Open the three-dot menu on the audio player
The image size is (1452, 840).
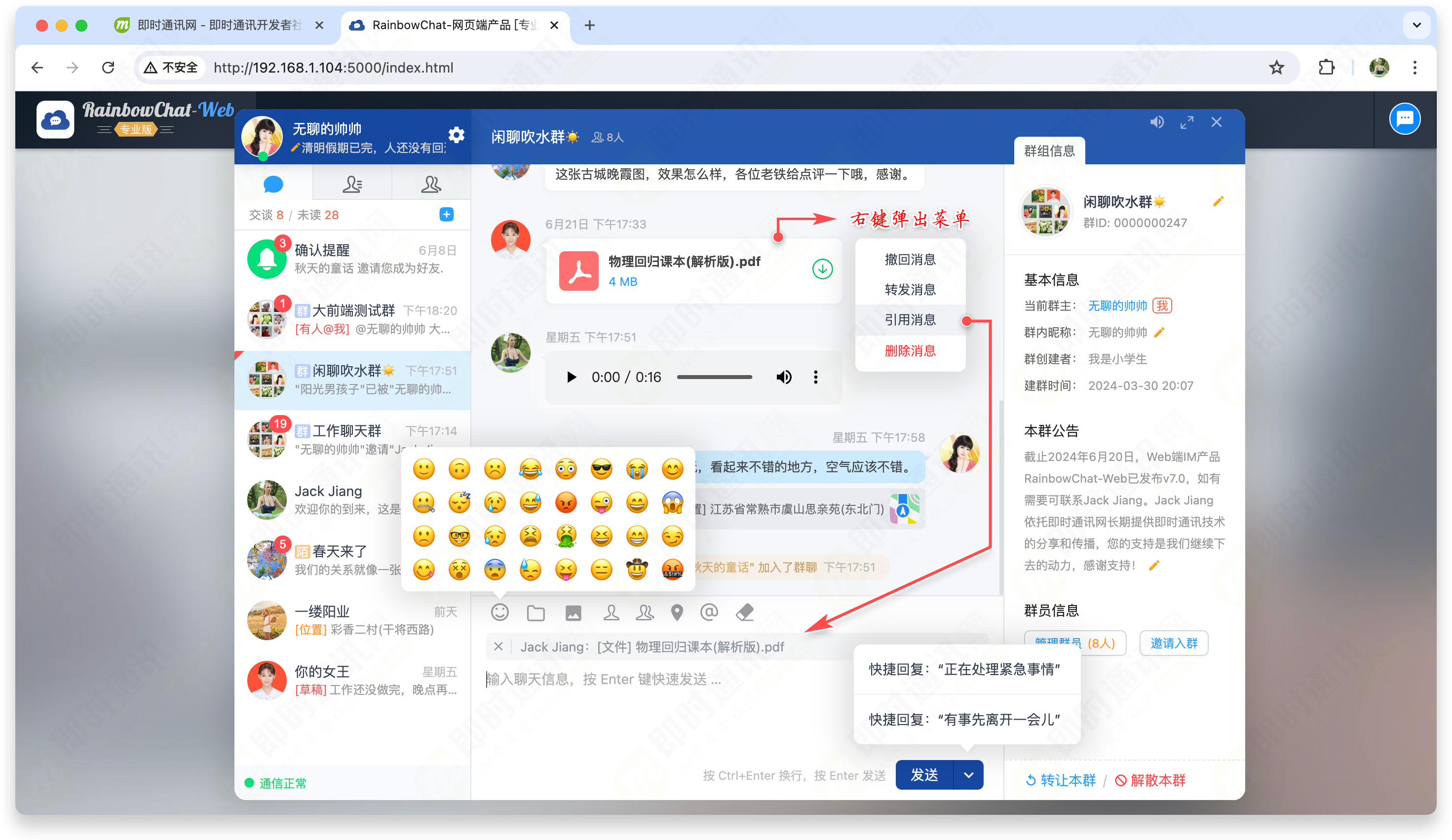[816, 377]
